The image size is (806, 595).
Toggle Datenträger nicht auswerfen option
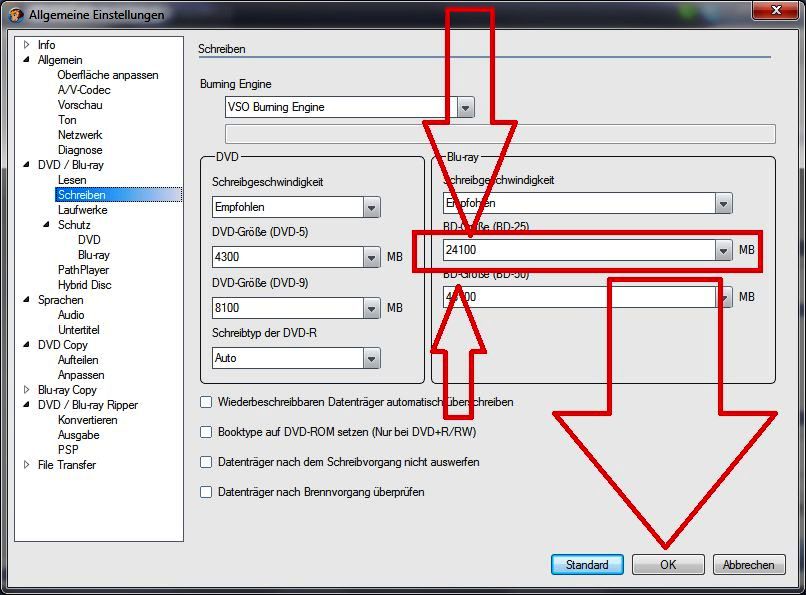206,462
